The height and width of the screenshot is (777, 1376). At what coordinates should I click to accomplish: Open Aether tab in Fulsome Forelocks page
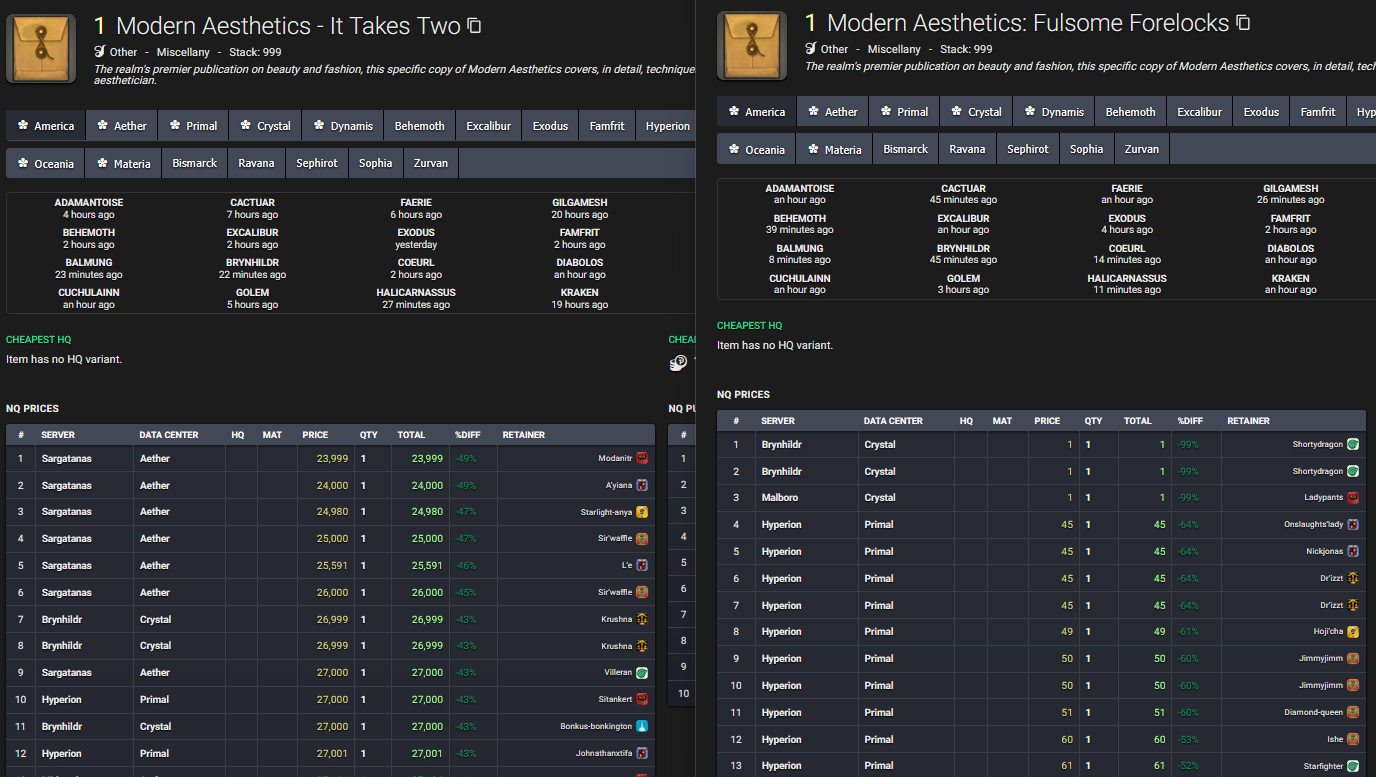(832, 112)
